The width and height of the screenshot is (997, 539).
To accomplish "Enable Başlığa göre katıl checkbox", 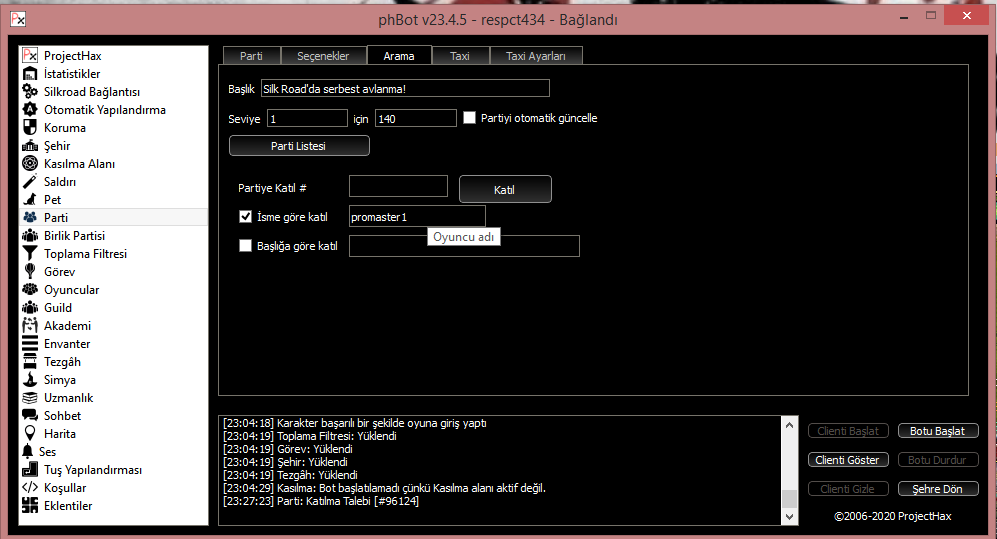I will (x=246, y=246).
